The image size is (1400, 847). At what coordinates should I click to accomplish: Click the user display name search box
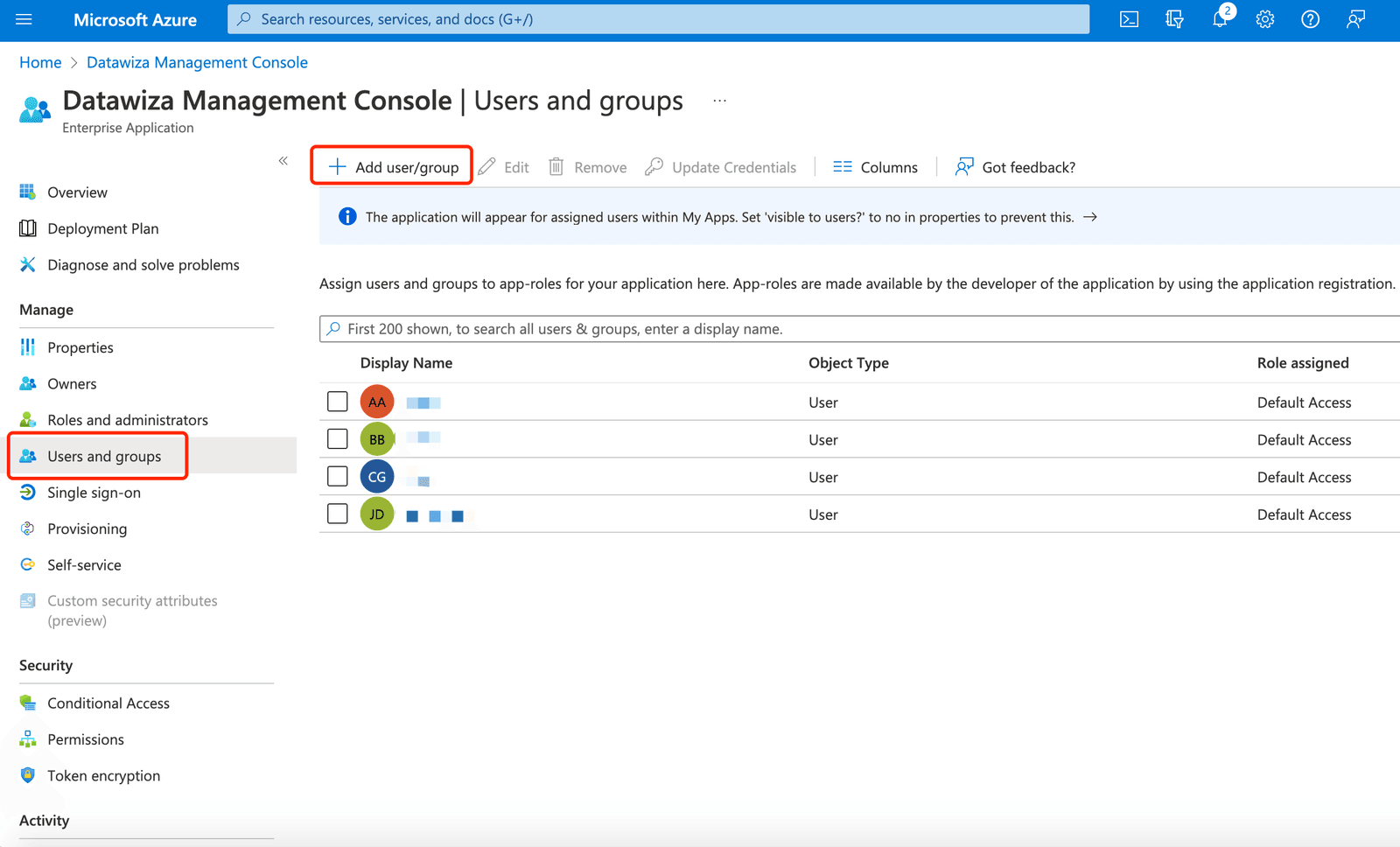[x=859, y=329]
